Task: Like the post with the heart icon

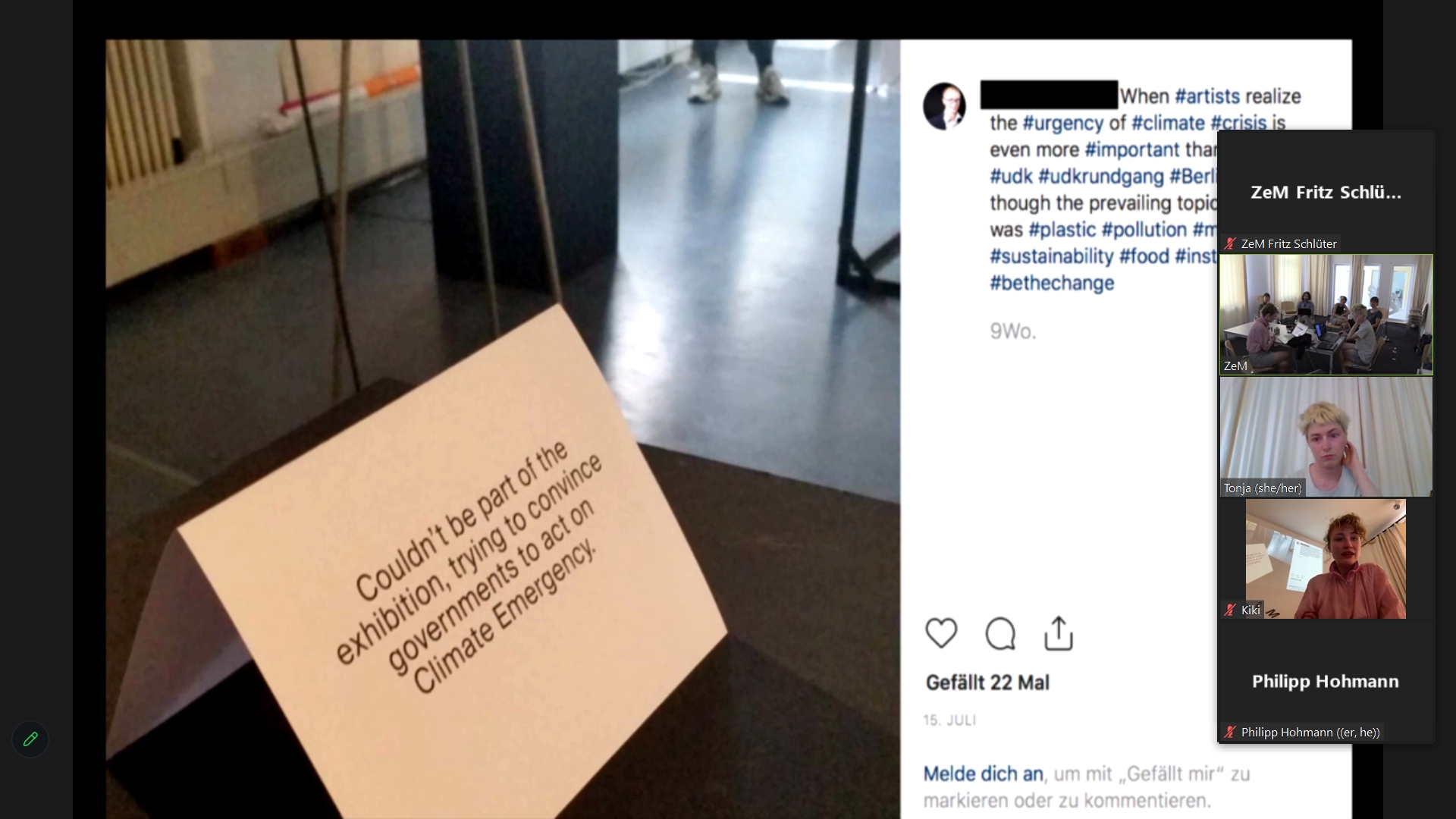Action: pyautogui.click(x=941, y=633)
